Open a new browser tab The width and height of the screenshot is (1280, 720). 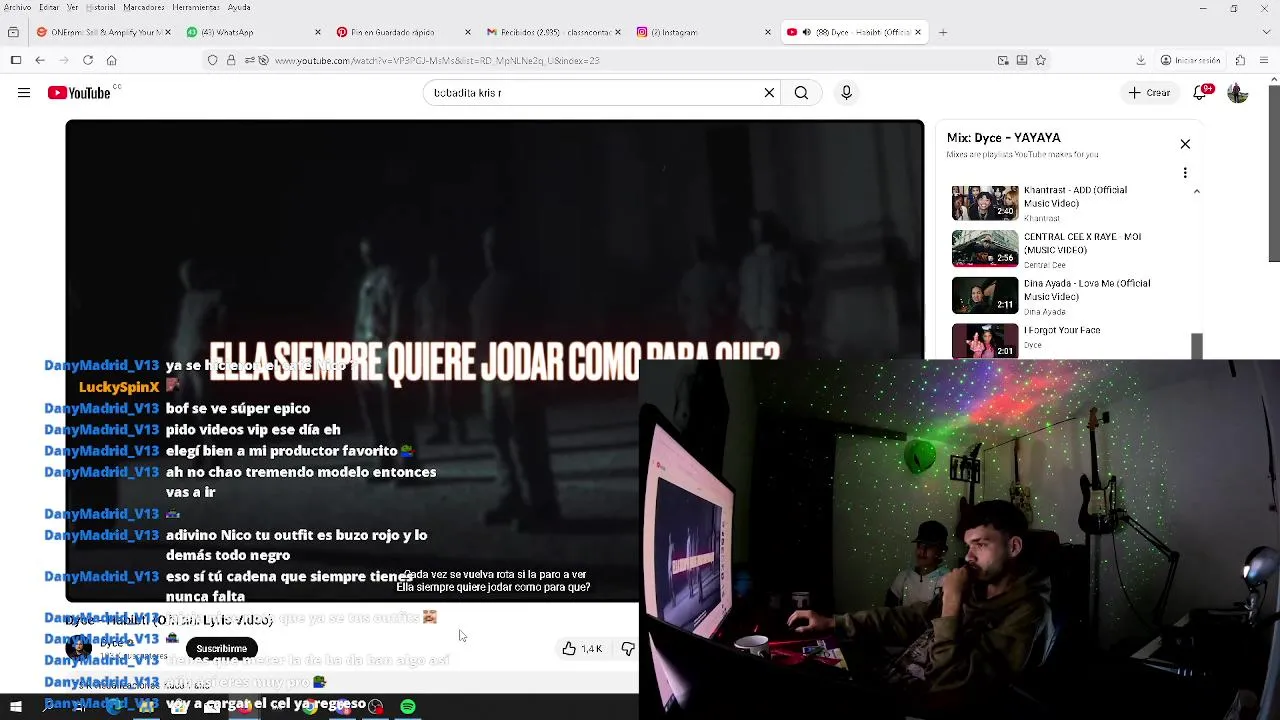942,32
